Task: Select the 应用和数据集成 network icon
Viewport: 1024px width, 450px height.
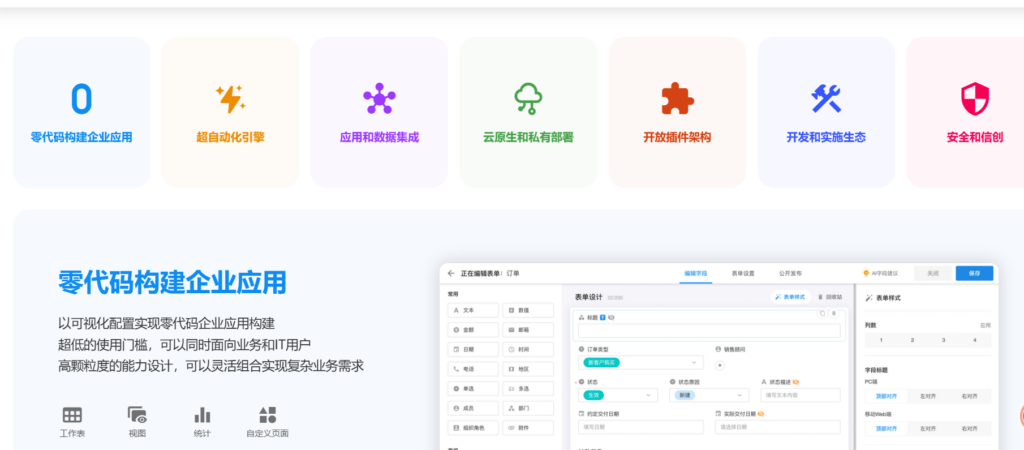Action: pos(379,98)
